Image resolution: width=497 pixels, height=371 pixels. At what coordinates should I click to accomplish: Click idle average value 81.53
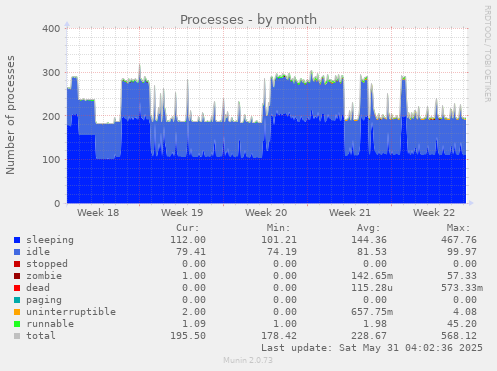372,252
